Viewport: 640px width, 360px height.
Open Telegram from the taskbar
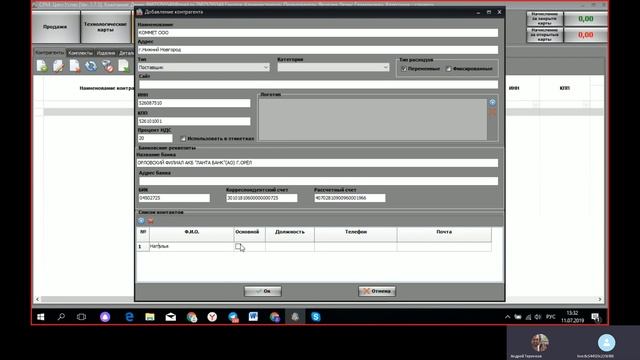[233, 317]
